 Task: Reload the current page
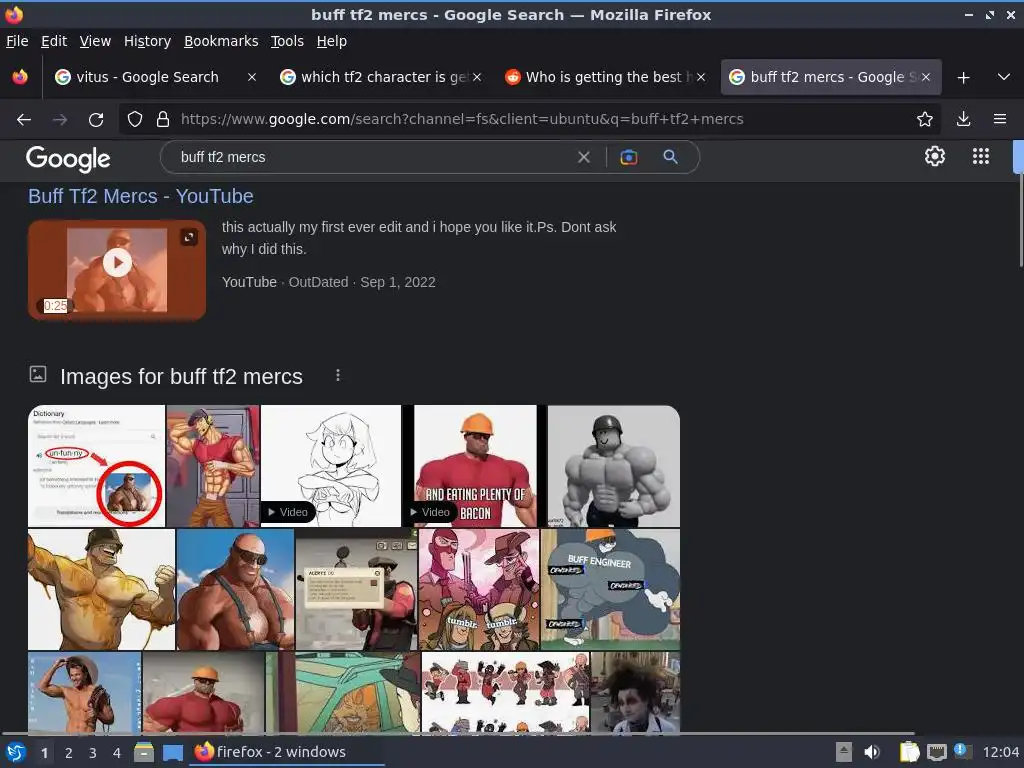(96, 120)
